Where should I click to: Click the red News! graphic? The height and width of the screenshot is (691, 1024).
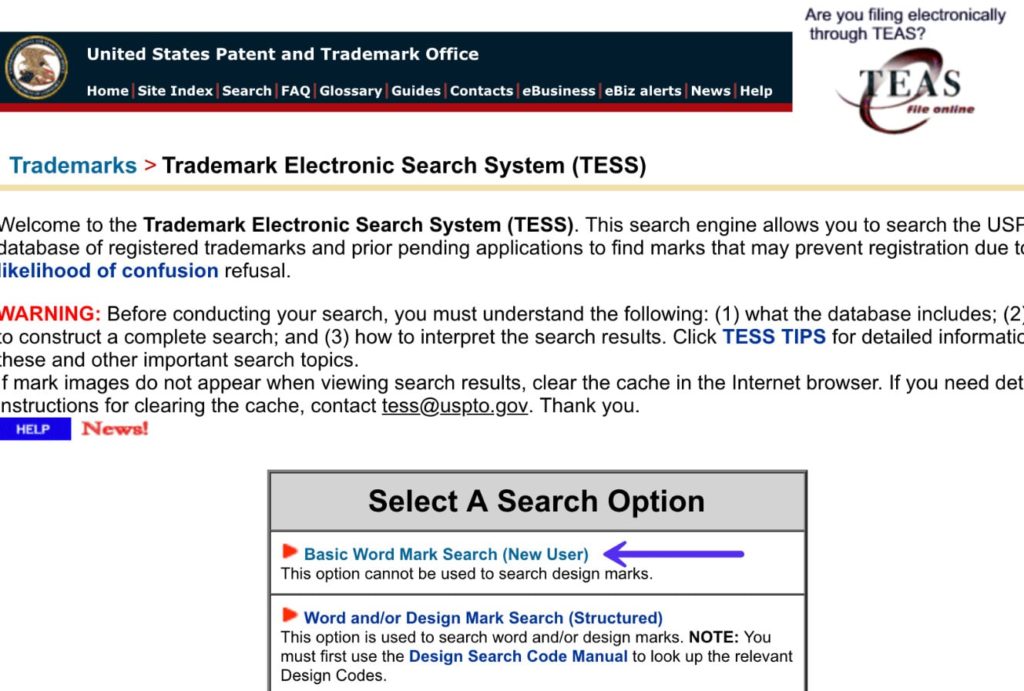point(113,427)
